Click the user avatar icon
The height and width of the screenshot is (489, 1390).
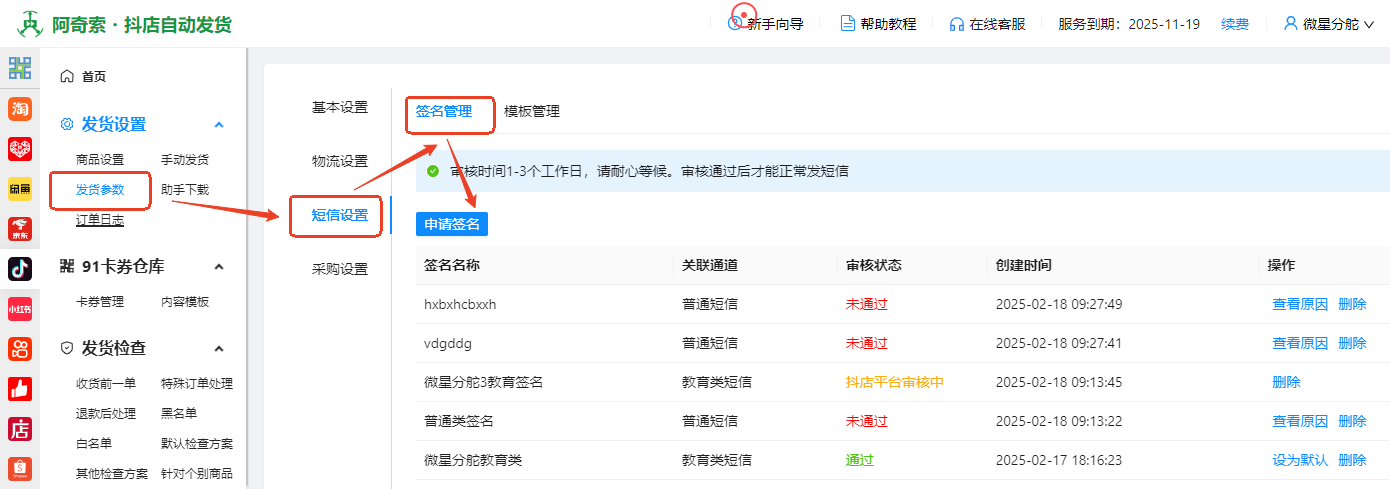point(1291,24)
